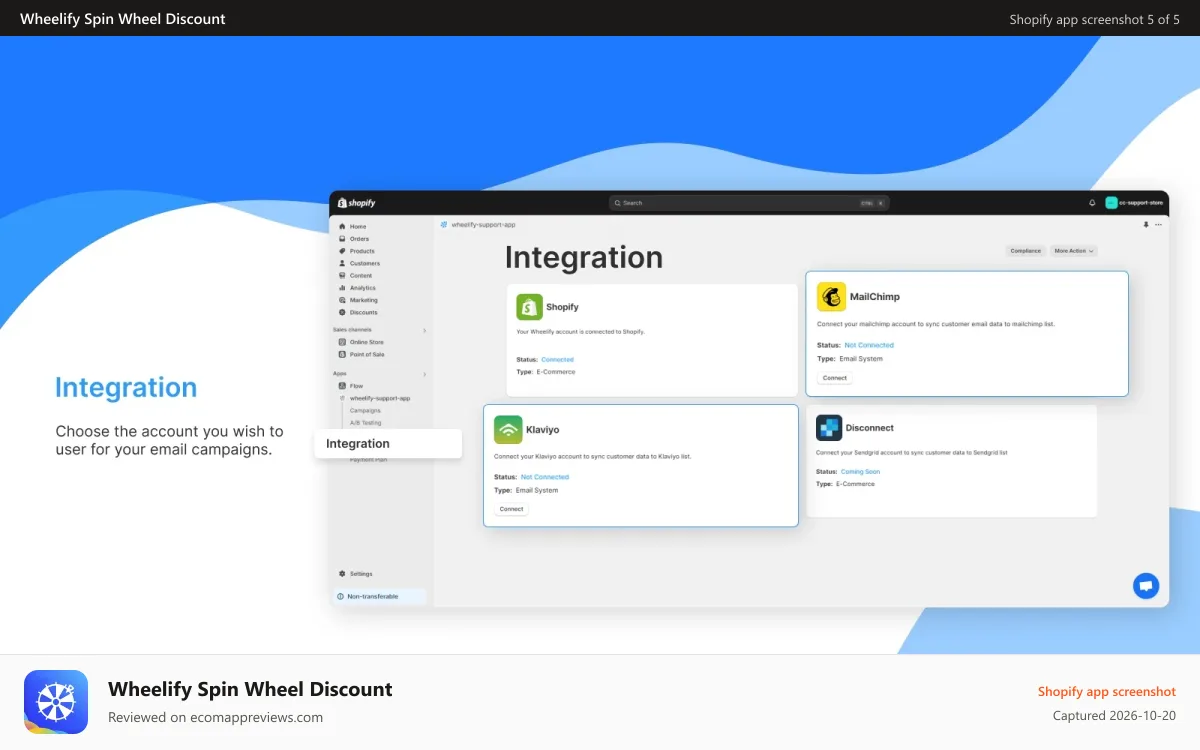Click the Klaviyo card title

[x=543, y=429]
